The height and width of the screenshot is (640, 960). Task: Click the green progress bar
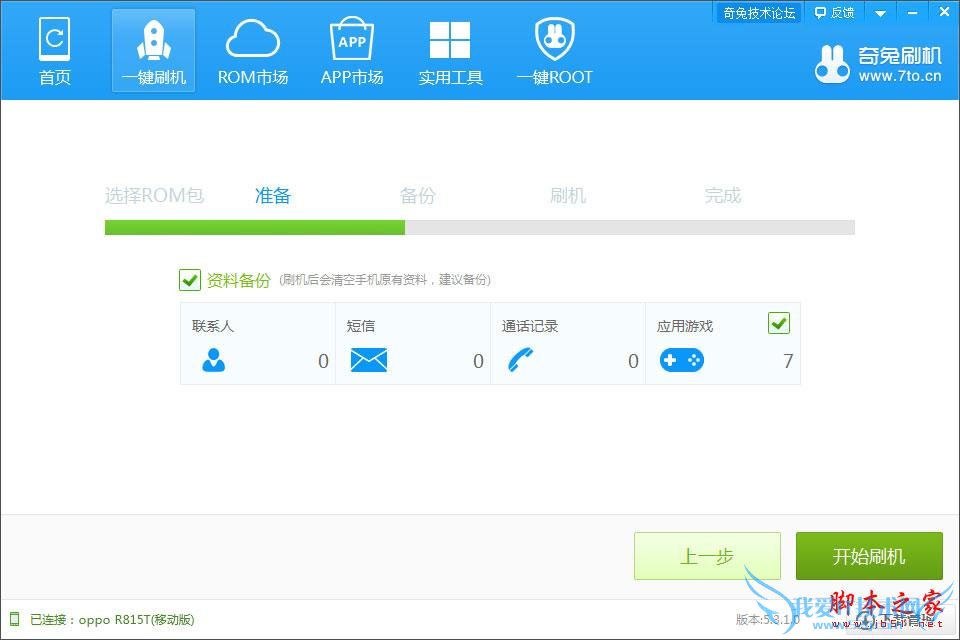click(x=253, y=227)
